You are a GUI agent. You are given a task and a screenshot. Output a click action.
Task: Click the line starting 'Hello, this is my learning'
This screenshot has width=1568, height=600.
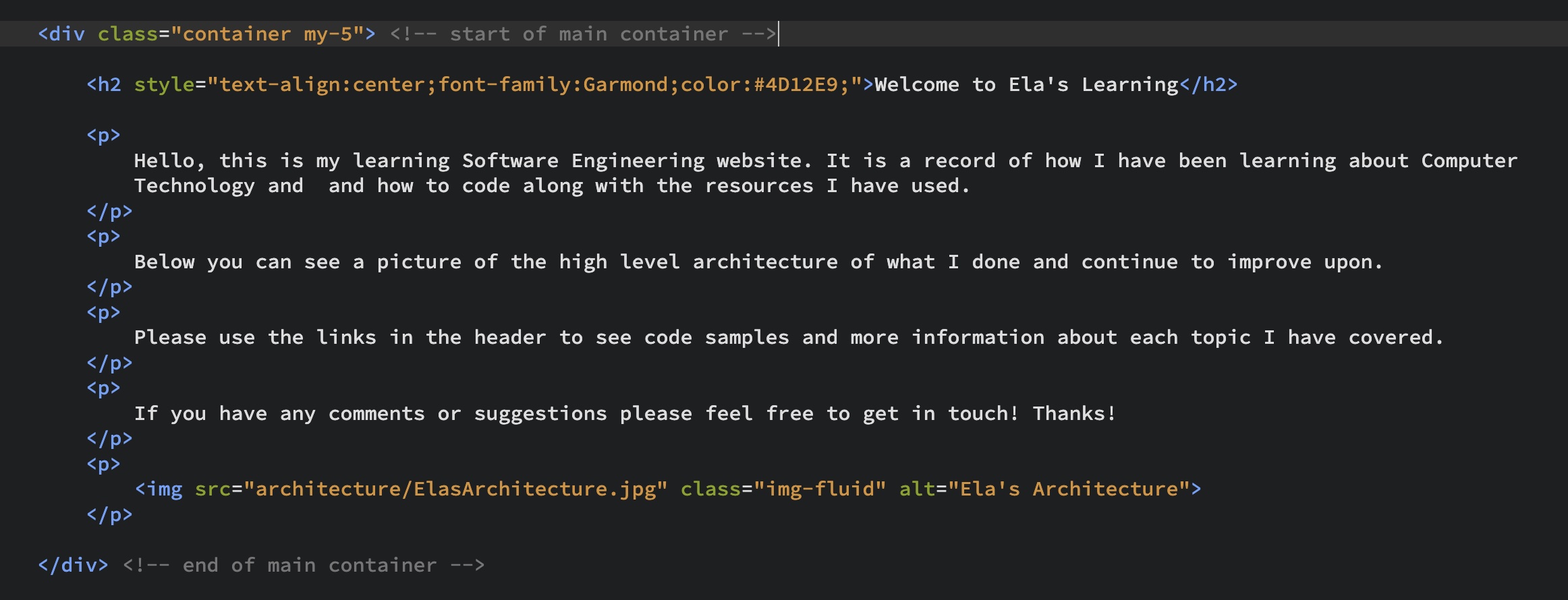coord(825,160)
